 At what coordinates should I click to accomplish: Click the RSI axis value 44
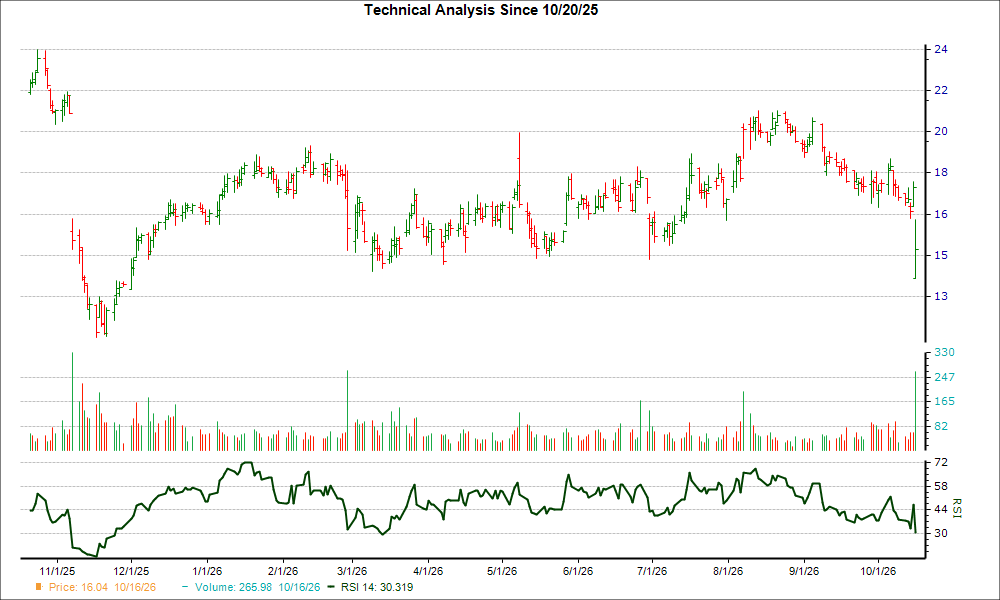pos(941,509)
